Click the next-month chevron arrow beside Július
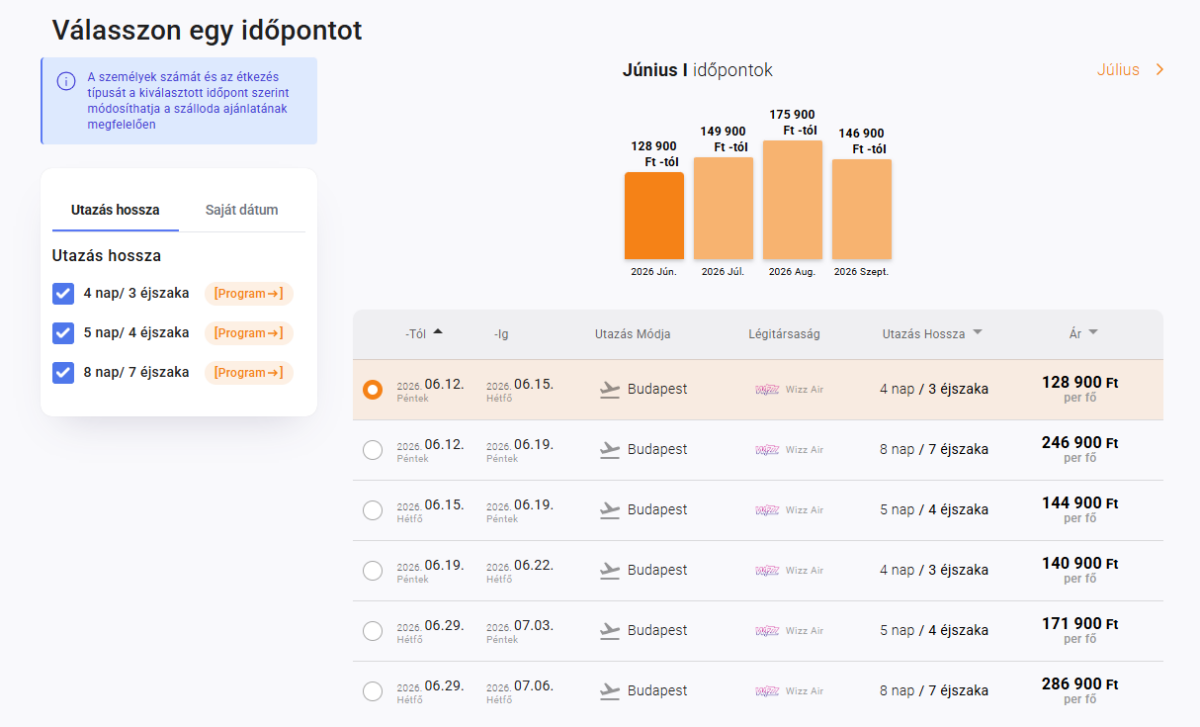1200x727 pixels. coord(1160,70)
